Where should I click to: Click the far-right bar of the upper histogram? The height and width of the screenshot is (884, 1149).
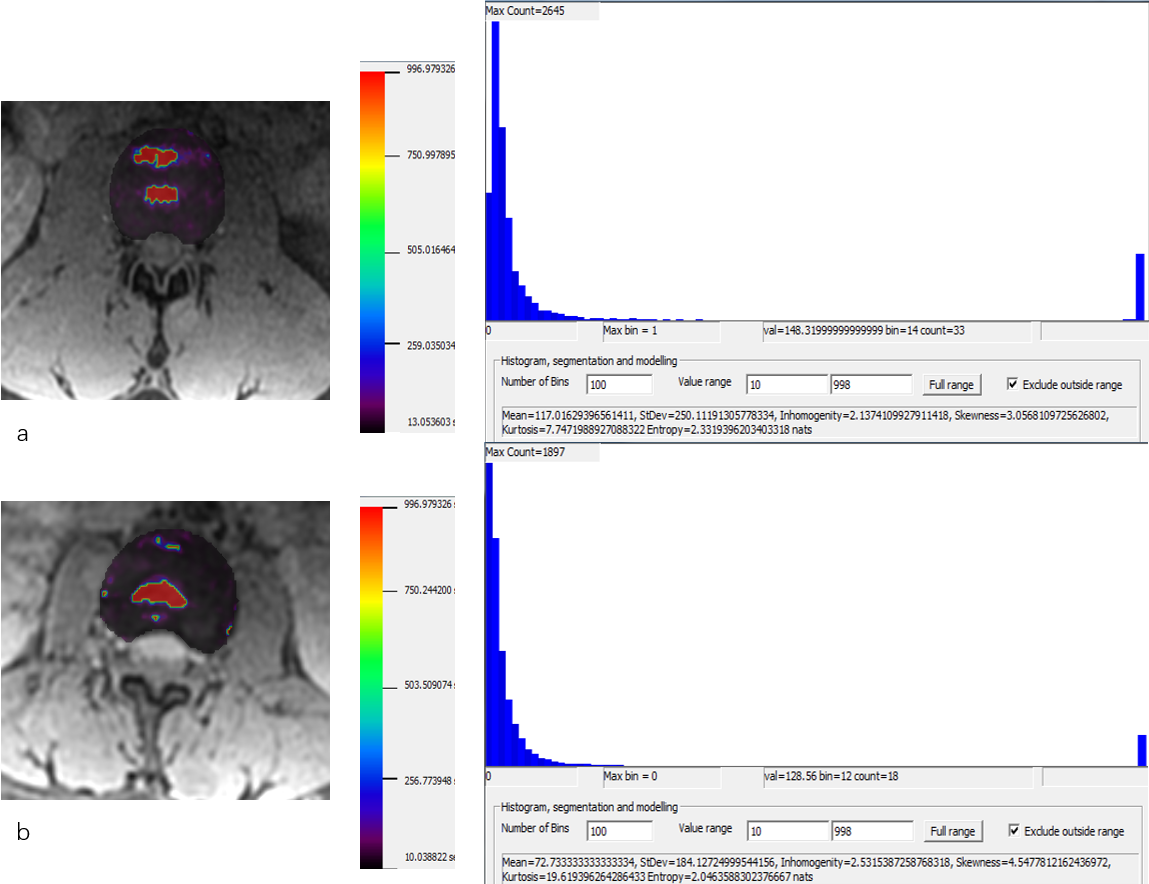(x=1140, y=288)
